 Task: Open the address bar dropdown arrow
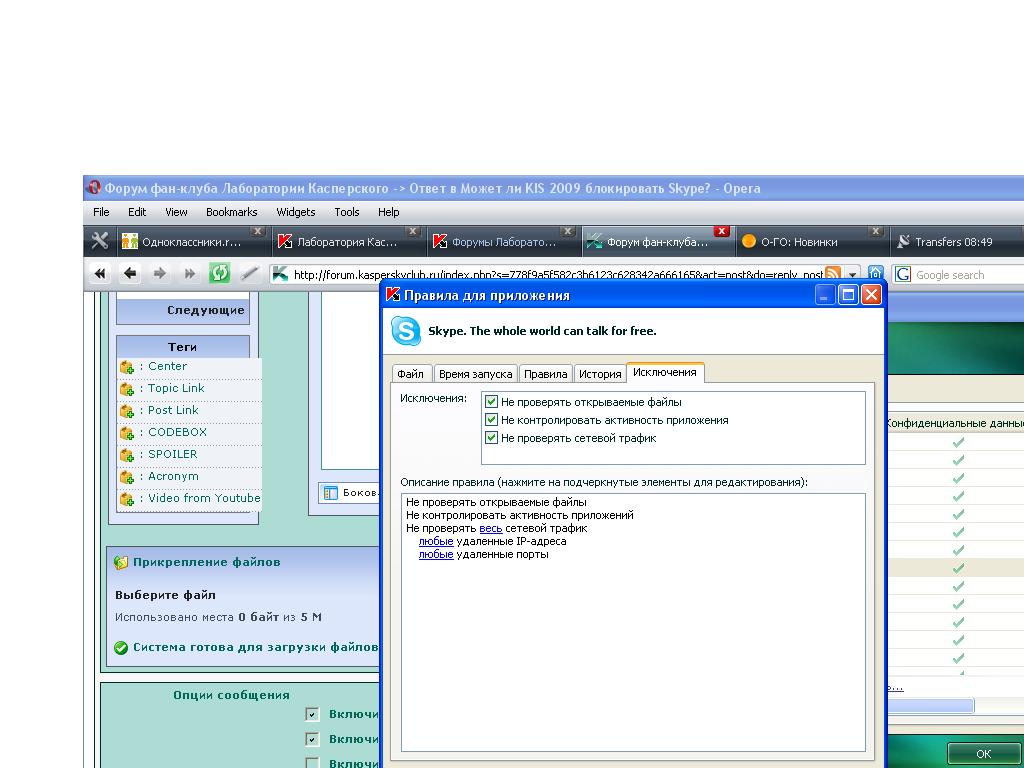(852, 275)
